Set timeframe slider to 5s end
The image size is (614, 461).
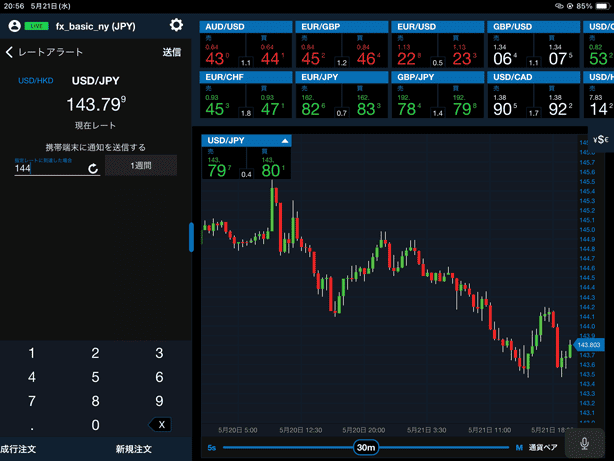211,447
